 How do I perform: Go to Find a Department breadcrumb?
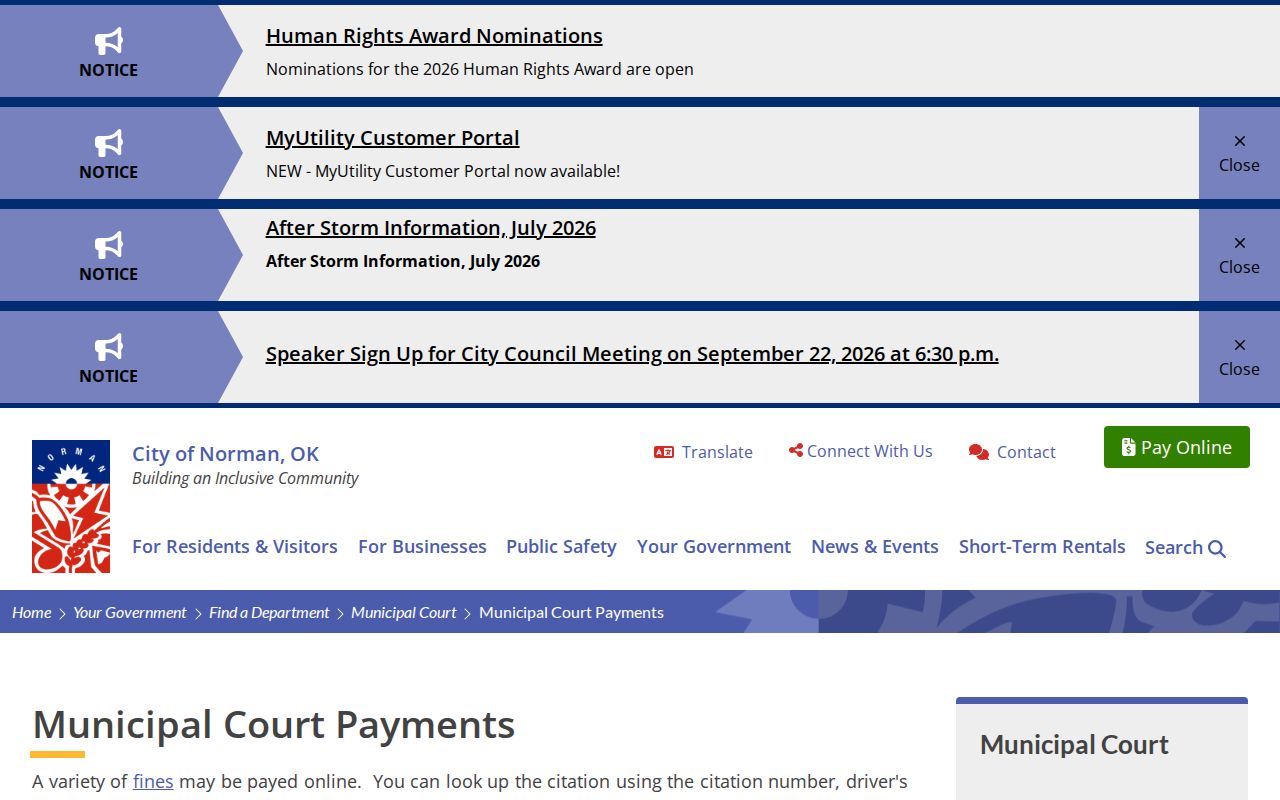(269, 612)
